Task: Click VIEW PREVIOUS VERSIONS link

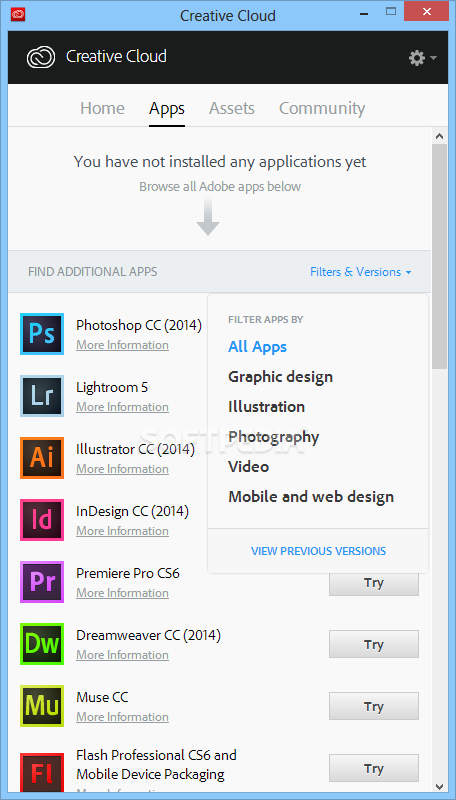Action: click(318, 551)
